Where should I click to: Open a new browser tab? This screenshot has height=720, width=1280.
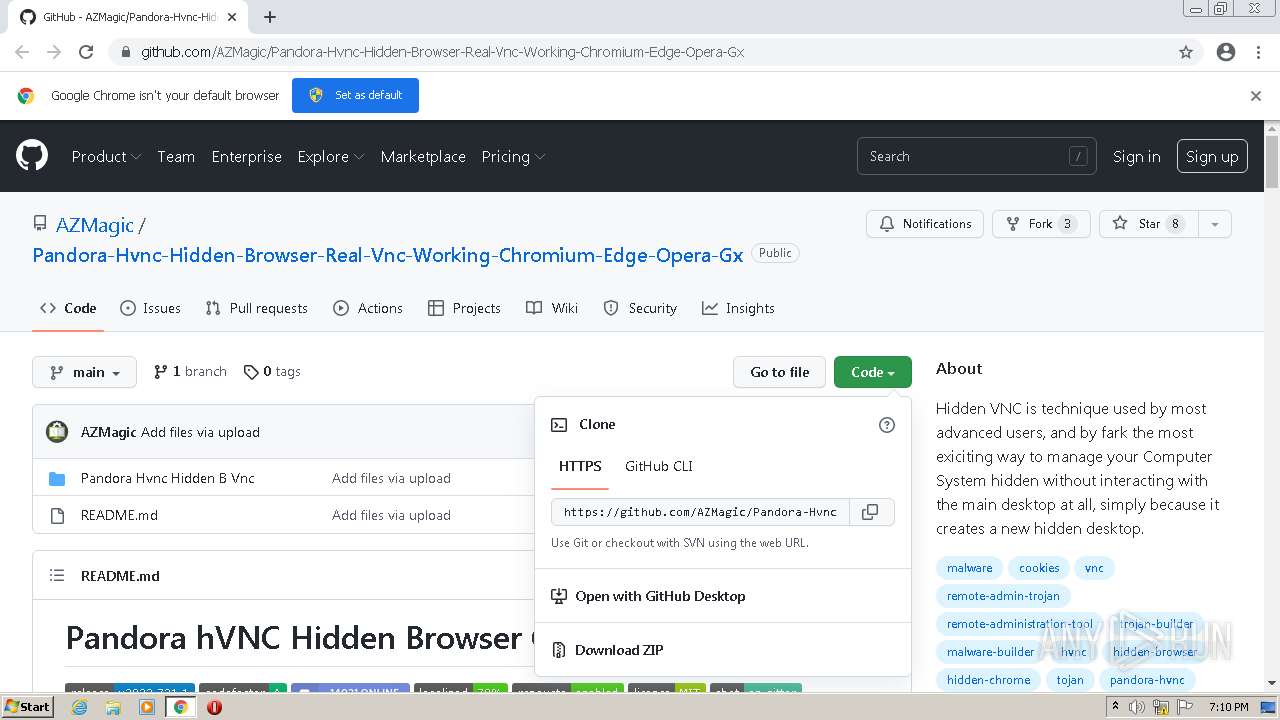(x=270, y=17)
